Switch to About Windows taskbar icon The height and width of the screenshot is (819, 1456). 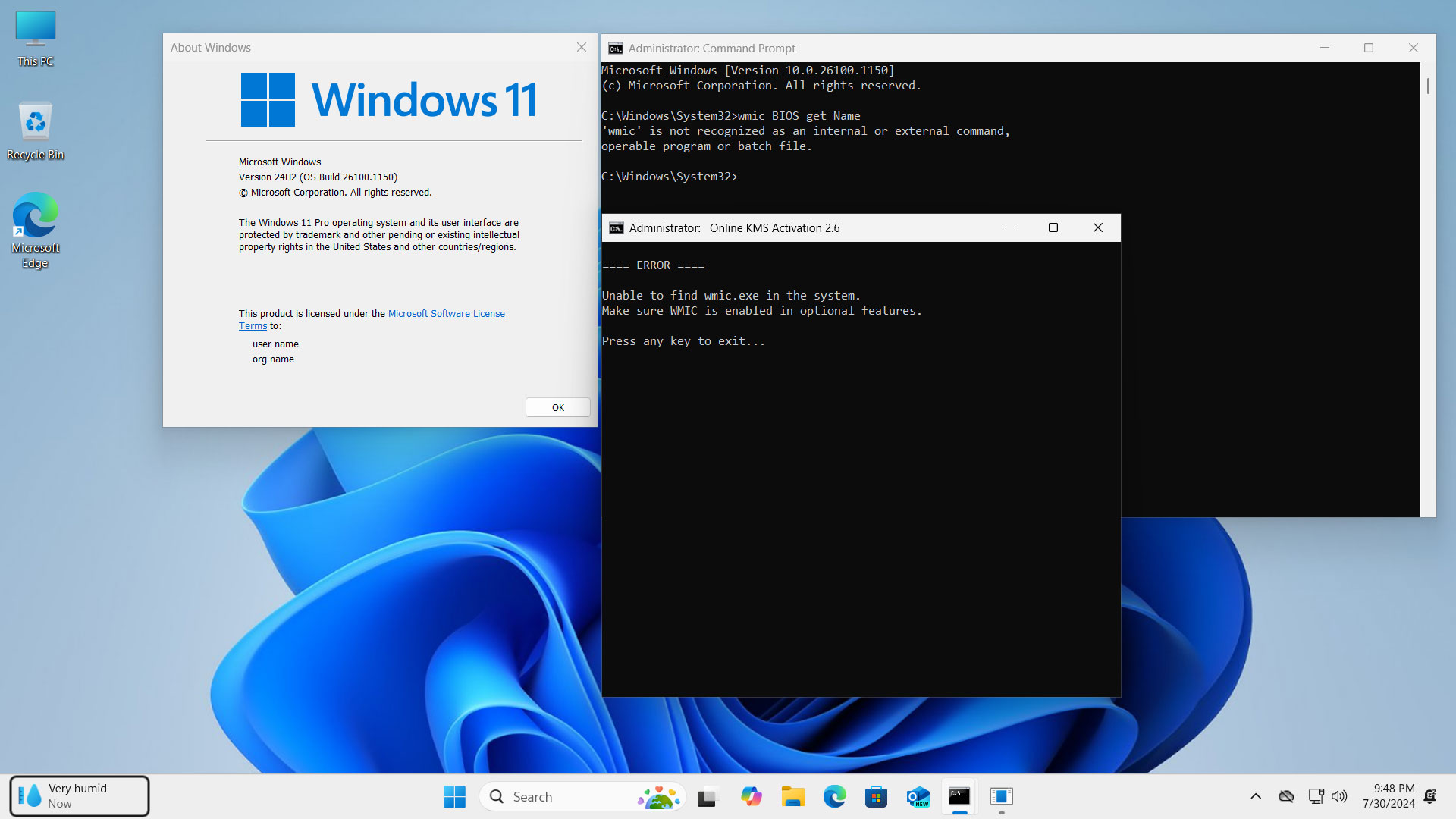pyautogui.click(x=1002, y=796)
